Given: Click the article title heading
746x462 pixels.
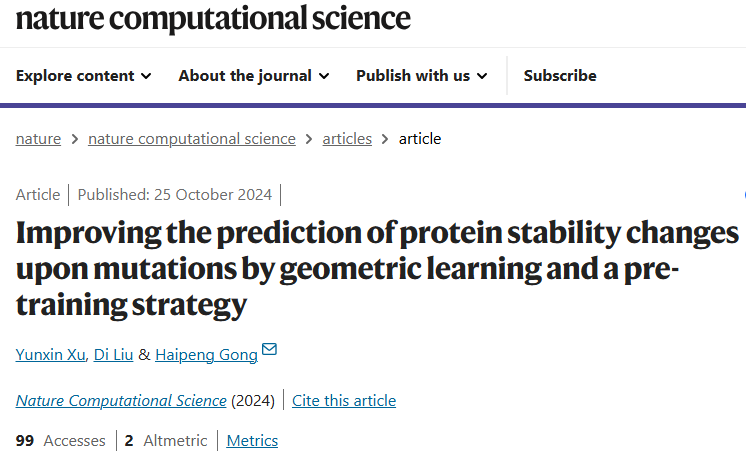Looking at the screenshot, I should point(377,269).
